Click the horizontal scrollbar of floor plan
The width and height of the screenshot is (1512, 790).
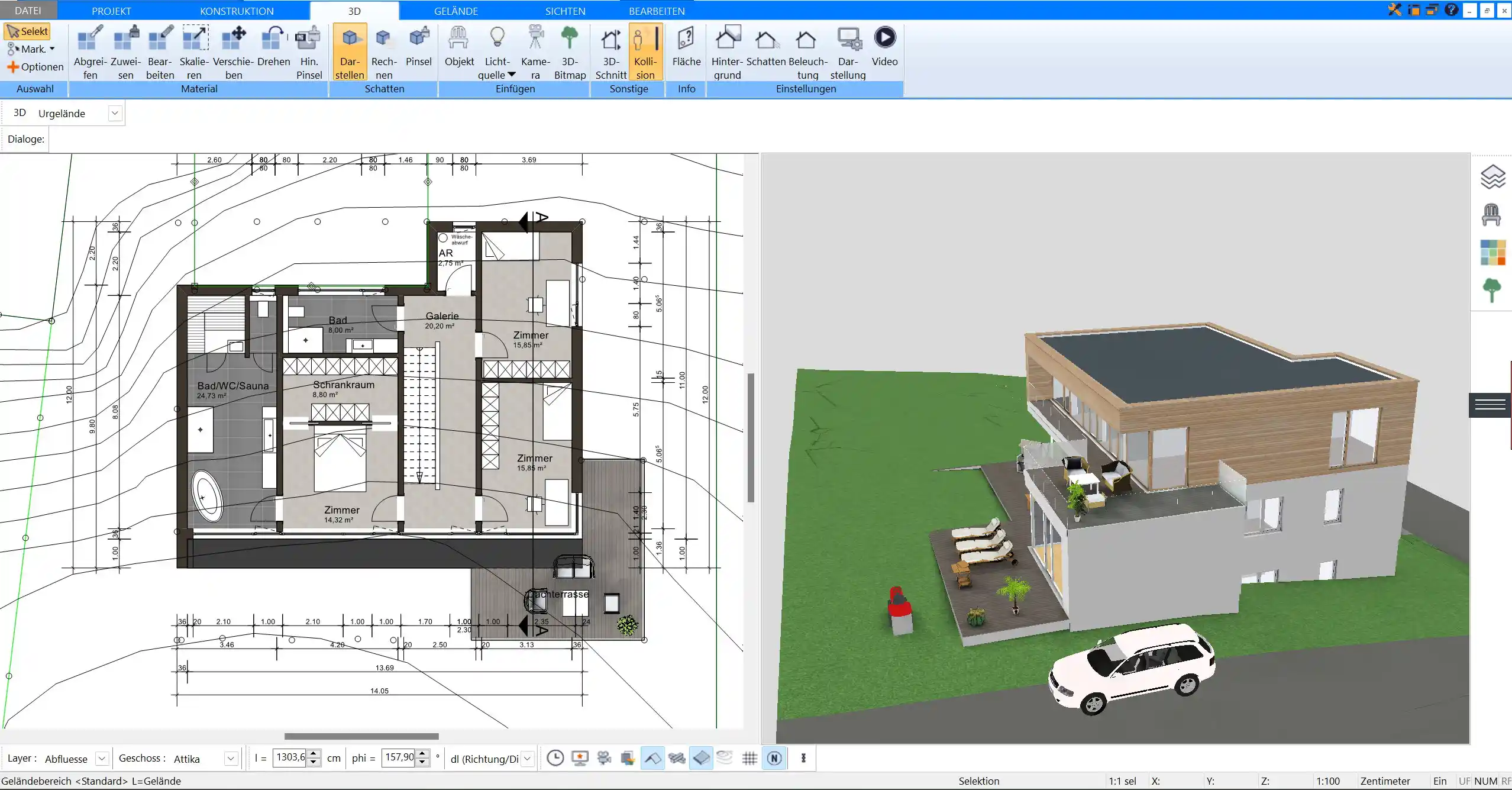361,736
